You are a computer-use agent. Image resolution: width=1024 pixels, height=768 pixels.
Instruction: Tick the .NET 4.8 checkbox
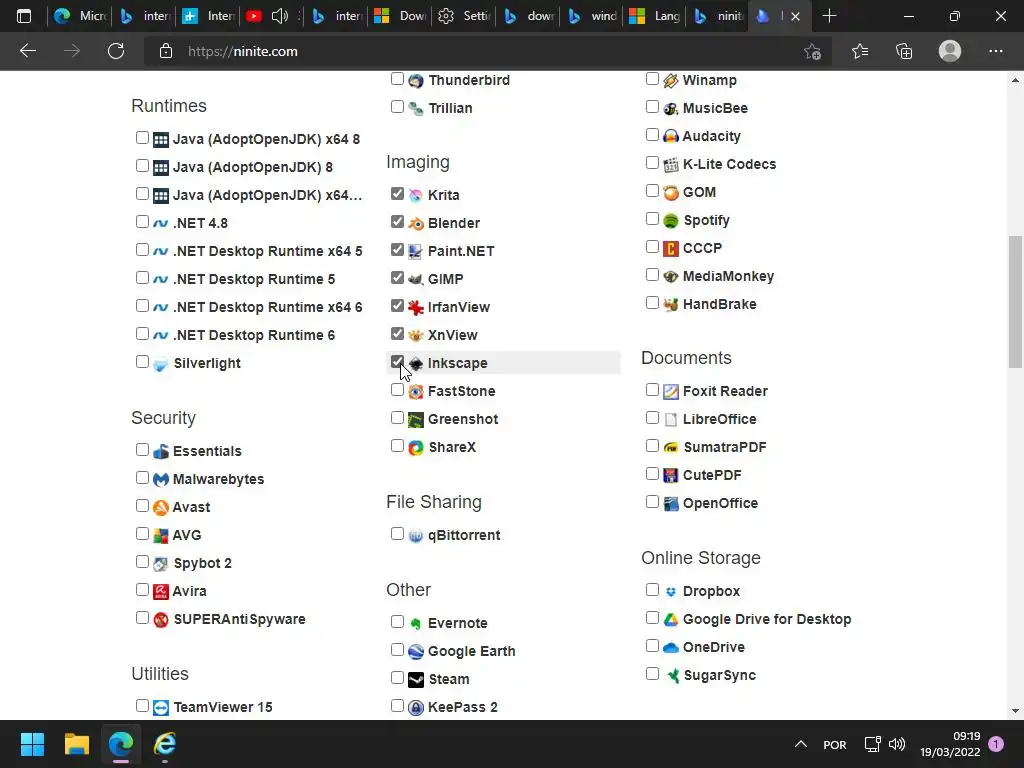point(142,221)
